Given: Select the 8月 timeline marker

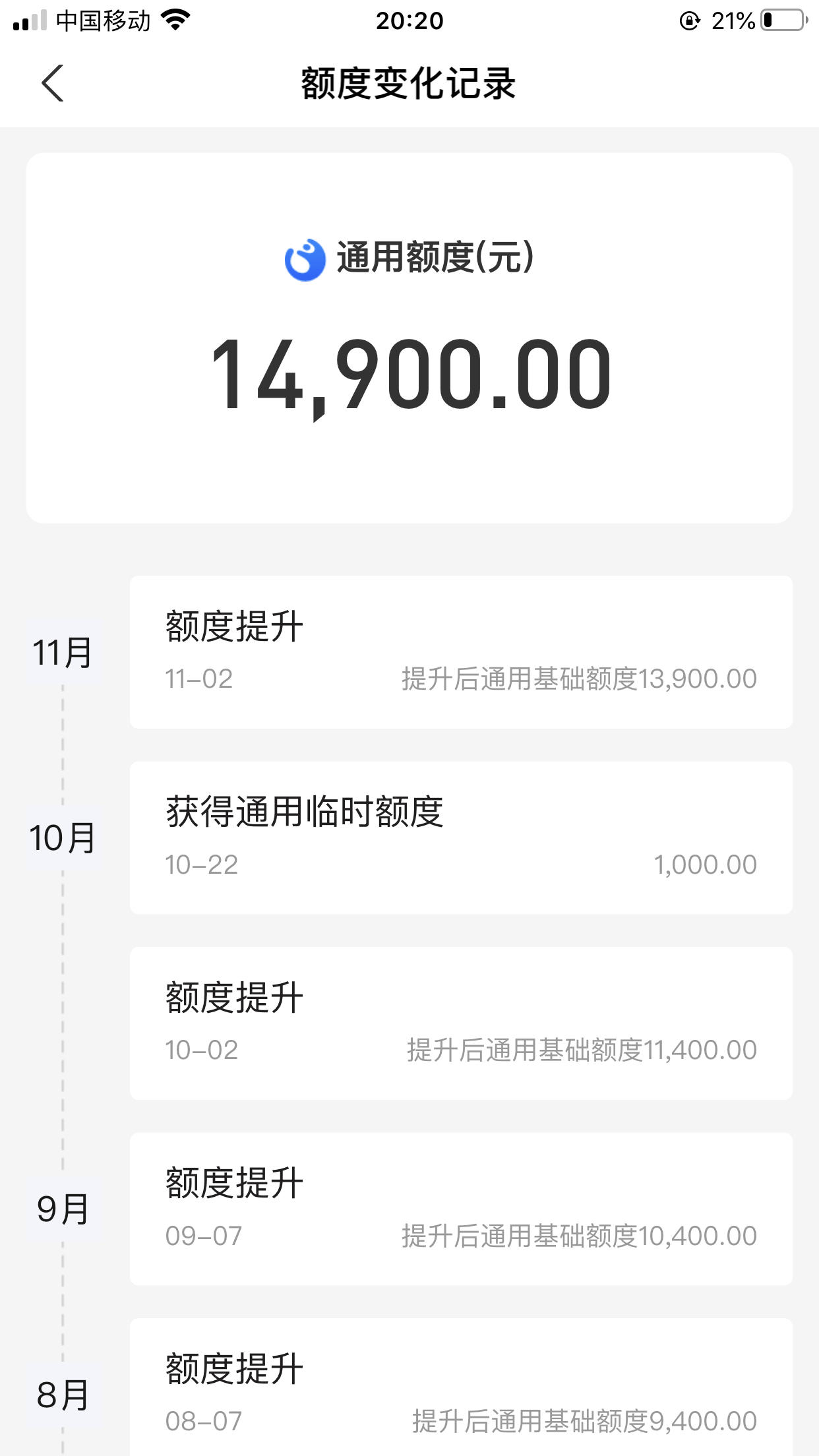Looking at the screenshot, I should click(x=63, y=1395).
